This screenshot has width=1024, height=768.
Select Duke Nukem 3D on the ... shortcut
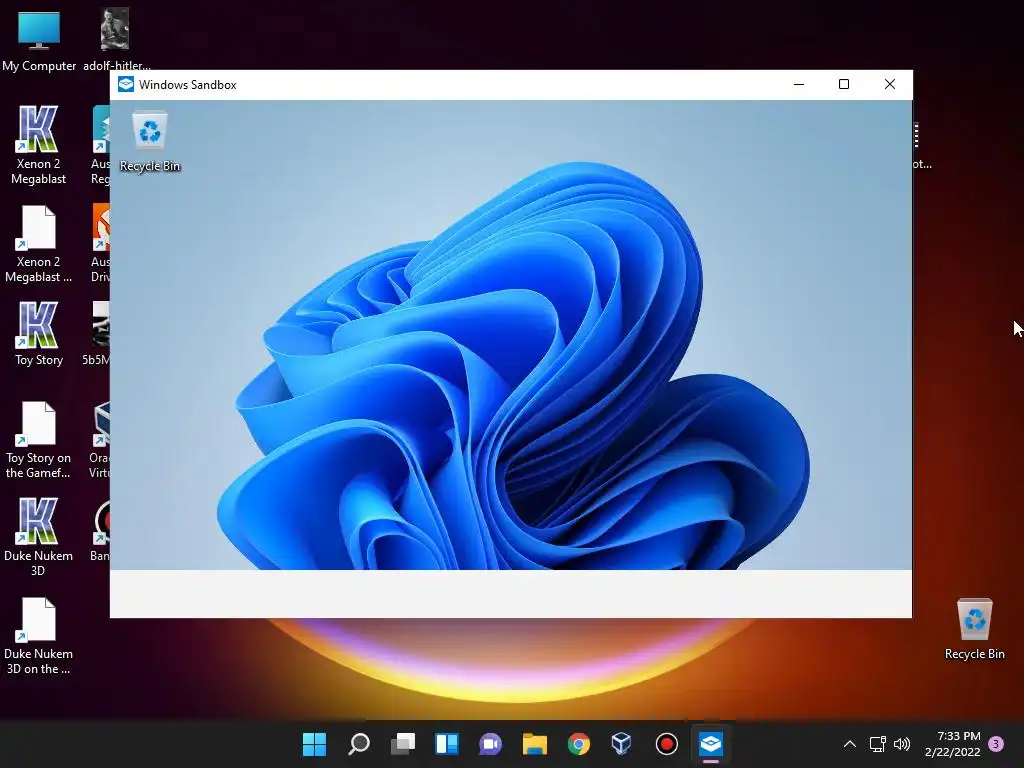point(38,635)
